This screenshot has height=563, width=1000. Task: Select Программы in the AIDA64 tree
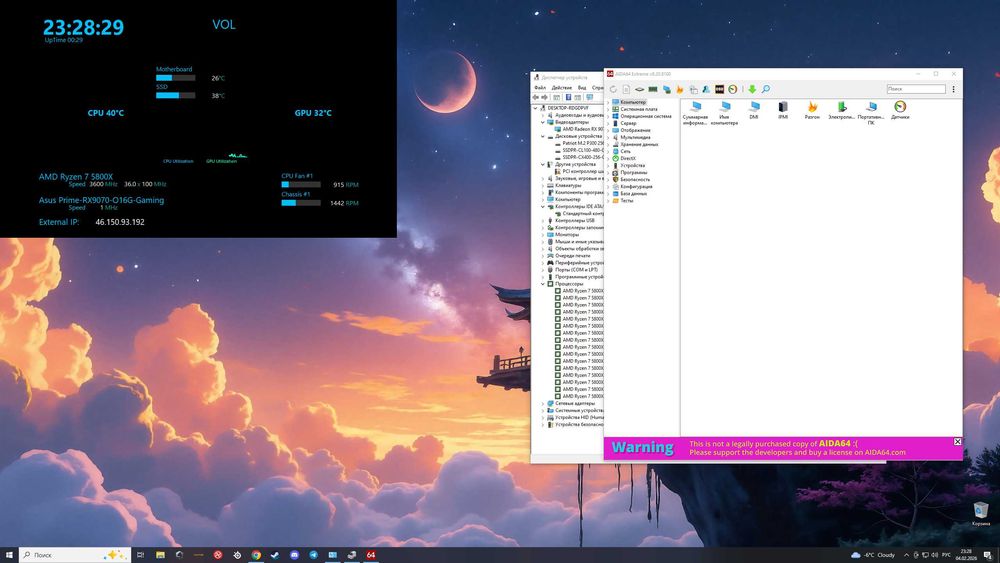tap(633, 172)
